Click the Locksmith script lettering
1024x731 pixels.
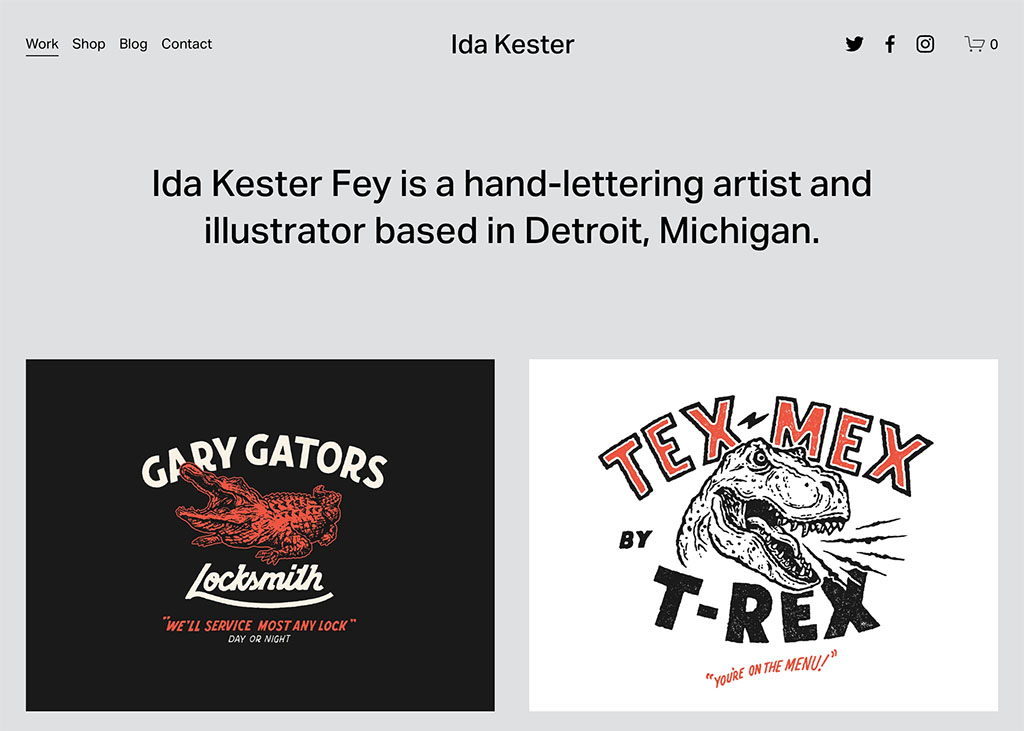[259, 582]
